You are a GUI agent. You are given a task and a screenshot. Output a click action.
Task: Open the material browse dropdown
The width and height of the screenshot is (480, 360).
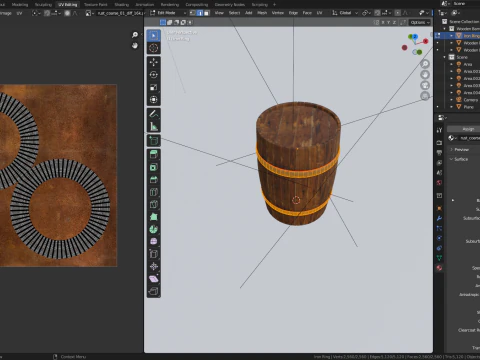pos(452,138)
